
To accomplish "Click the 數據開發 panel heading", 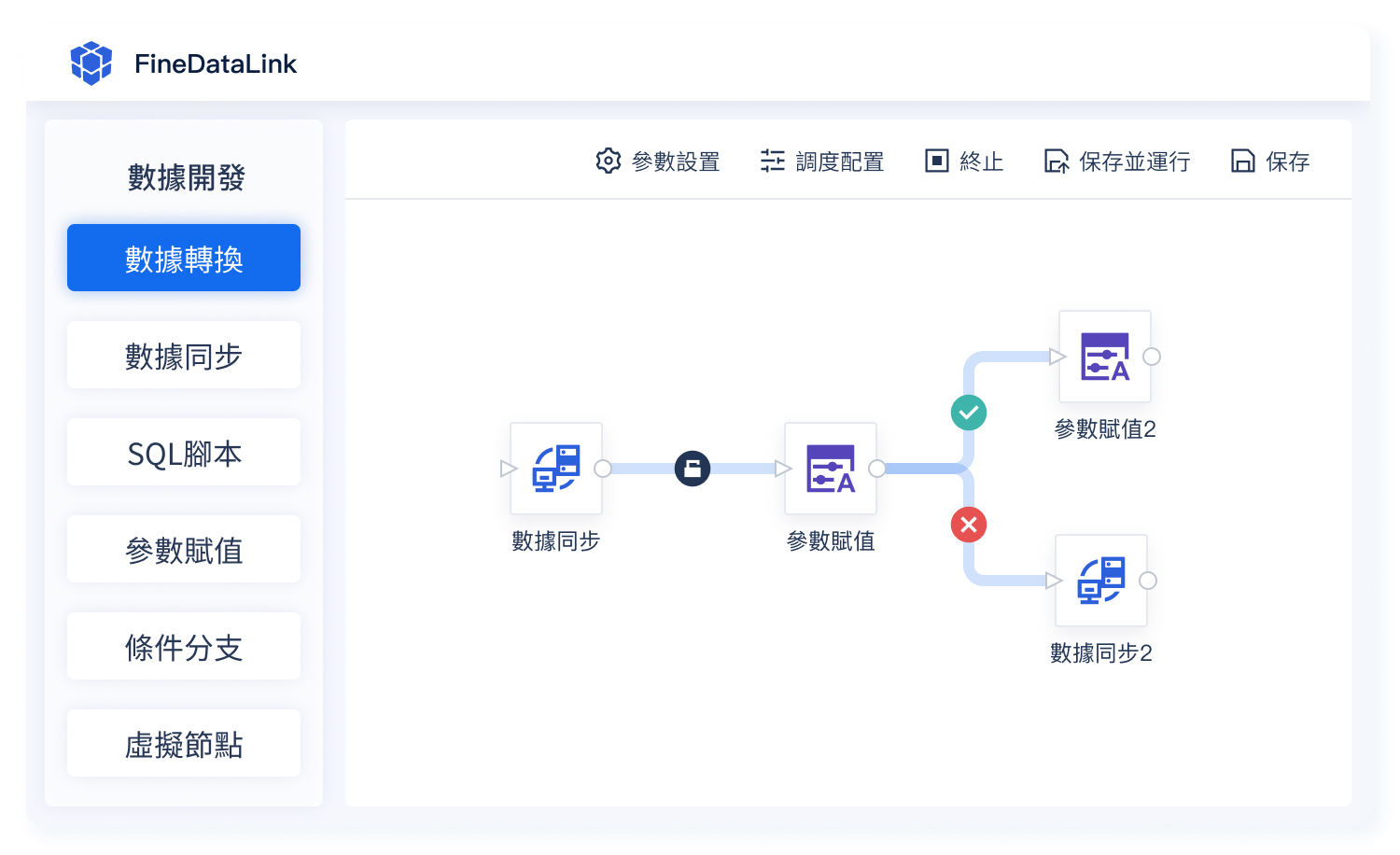I will click(186, 177).
